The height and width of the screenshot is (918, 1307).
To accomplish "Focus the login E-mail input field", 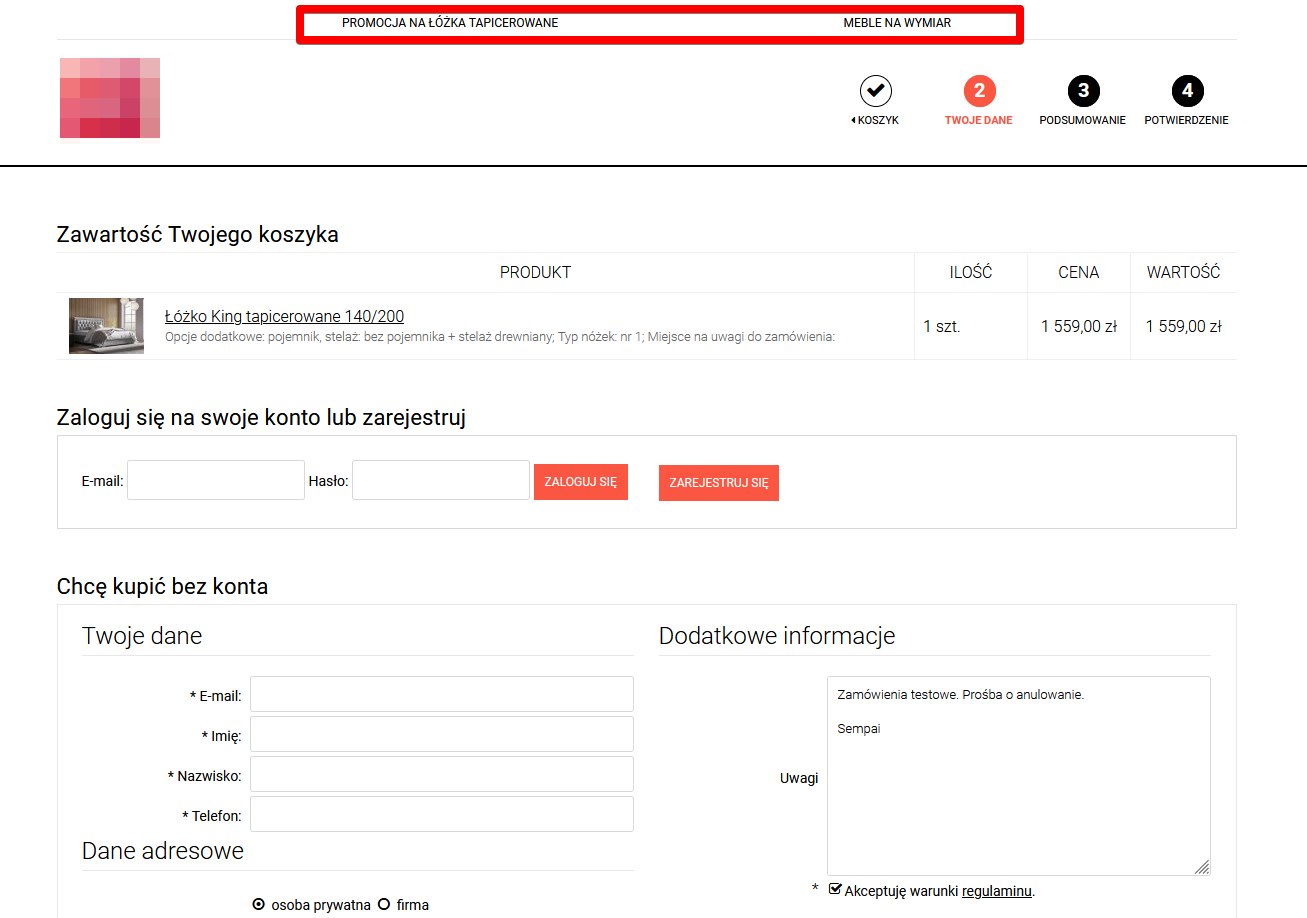I will pos(216,480).
